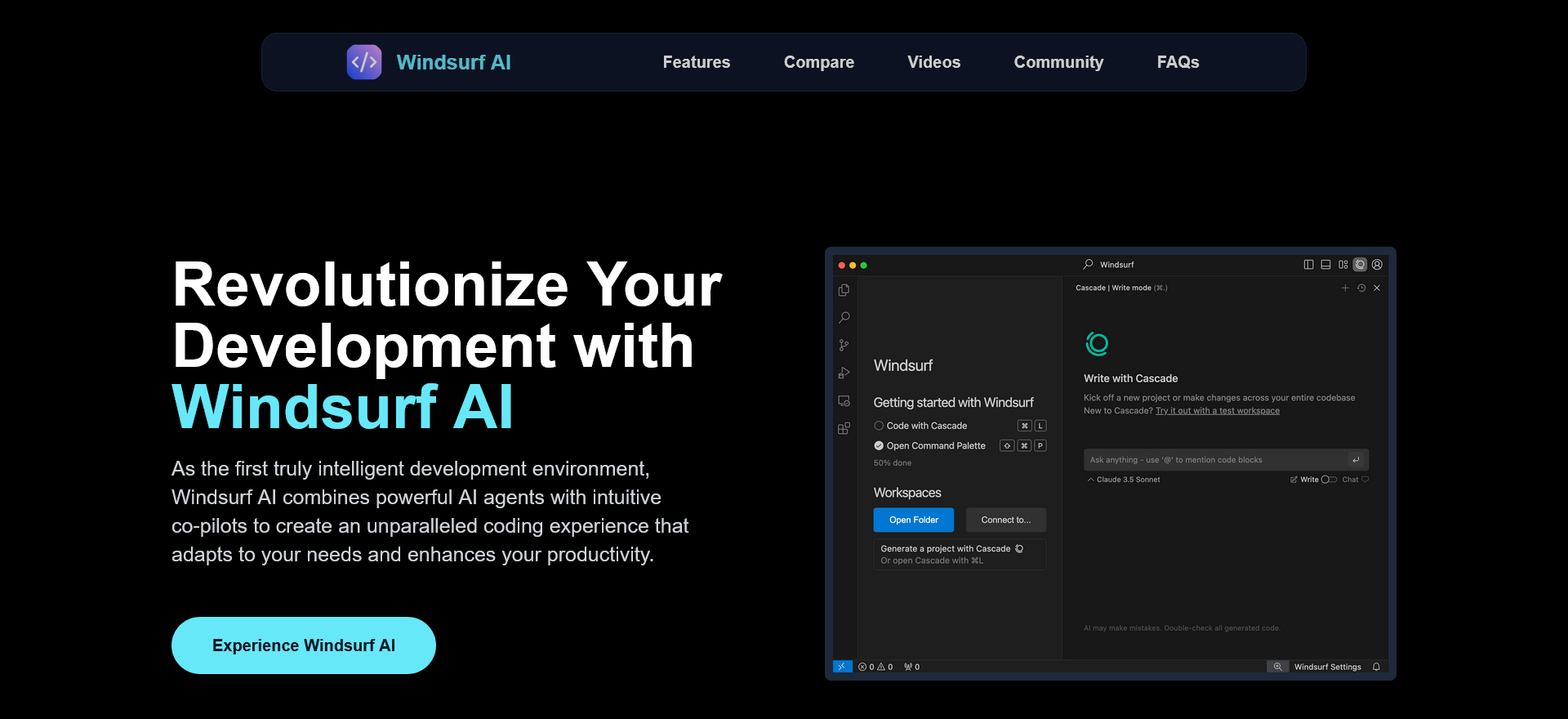Open the Explorer files icon in IDE sidebar
This screenshot has height=719, width=1568.
(x=844, y=290)
